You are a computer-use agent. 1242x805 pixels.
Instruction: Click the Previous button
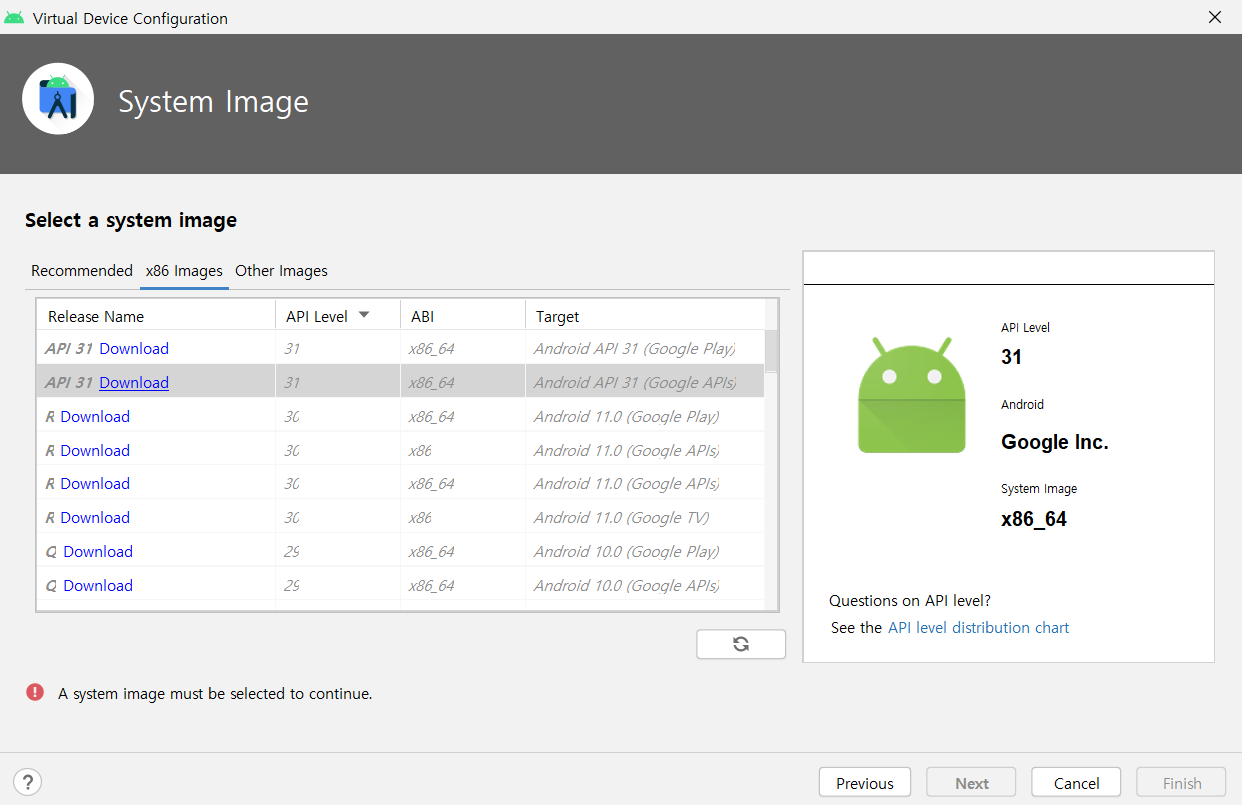click(x=865, y=783)
